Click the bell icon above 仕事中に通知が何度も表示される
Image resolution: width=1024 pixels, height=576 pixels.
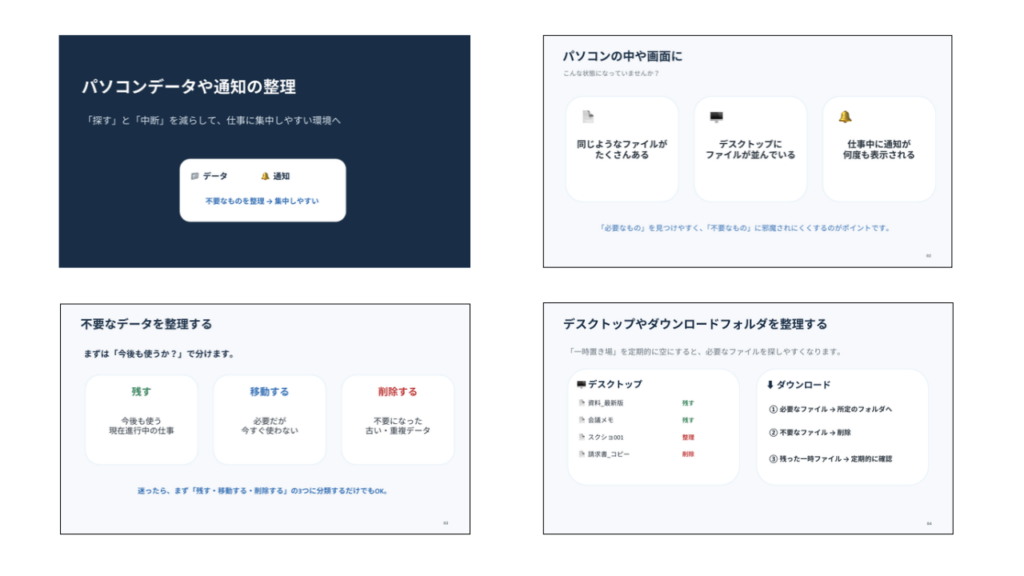click(x=845, y=116)
